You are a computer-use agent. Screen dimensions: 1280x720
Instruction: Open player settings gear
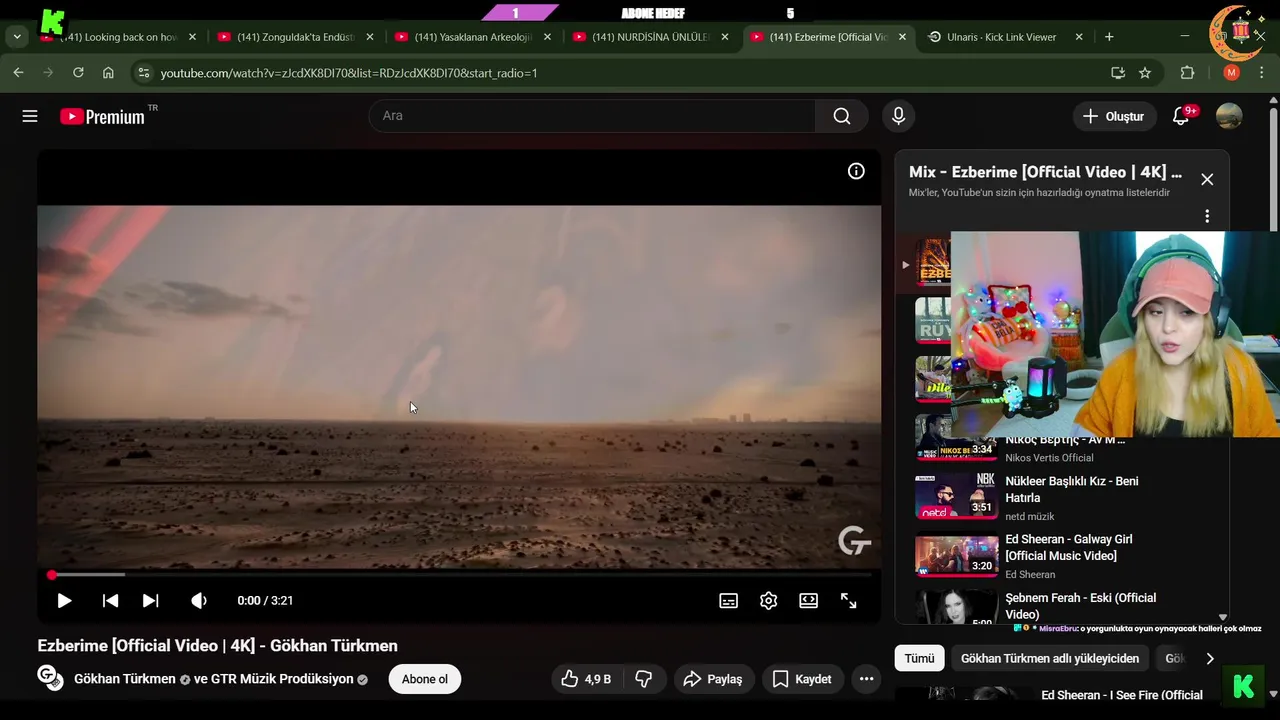click(x=768, y=600)
